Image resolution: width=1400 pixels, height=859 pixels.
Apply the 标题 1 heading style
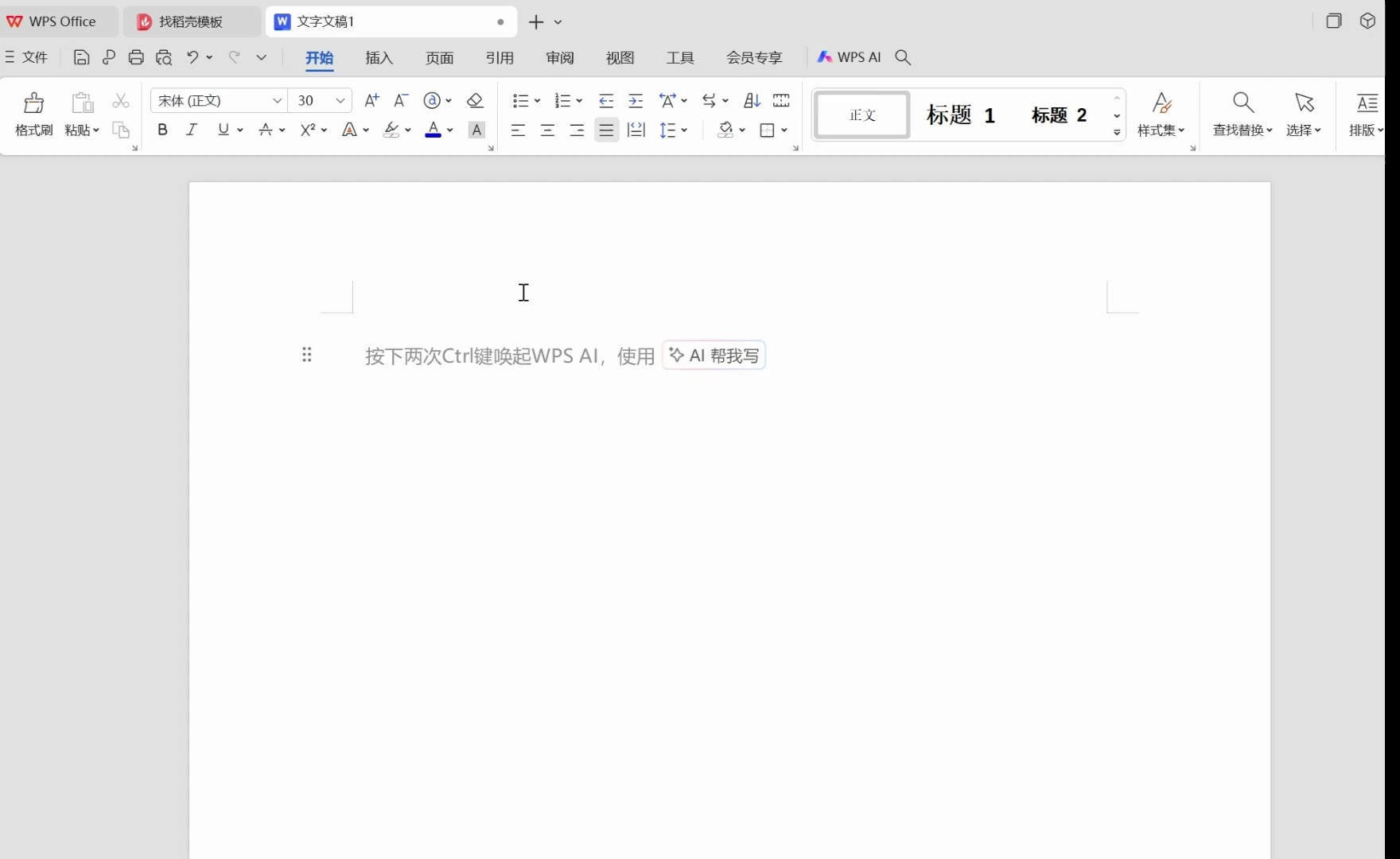pos(960,115)
